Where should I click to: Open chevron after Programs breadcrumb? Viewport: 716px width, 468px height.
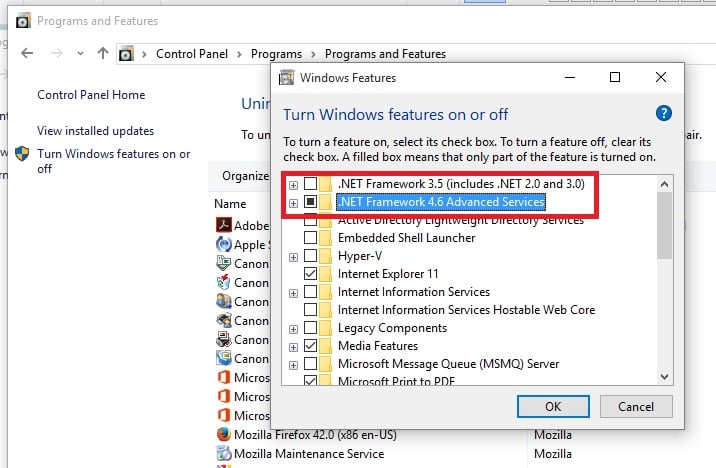coord(313,54)
